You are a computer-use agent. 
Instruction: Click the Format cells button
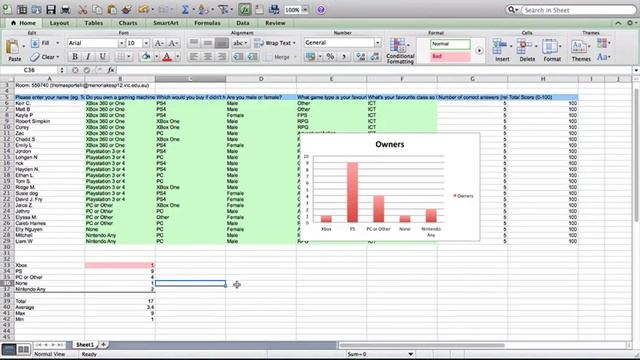[552, 50]
